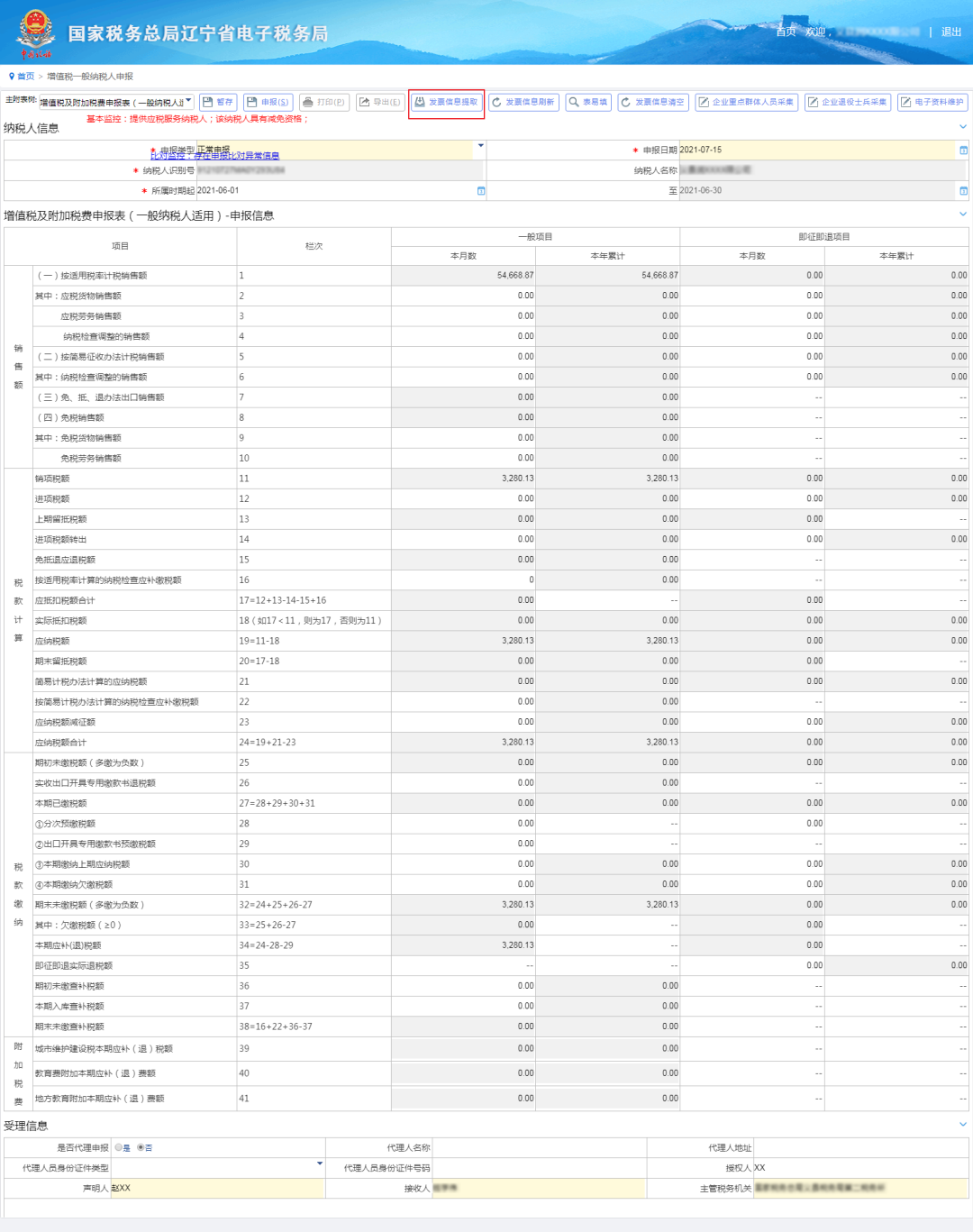Click 进项税额 row 12 本月数 cell

tap(463, 499)
